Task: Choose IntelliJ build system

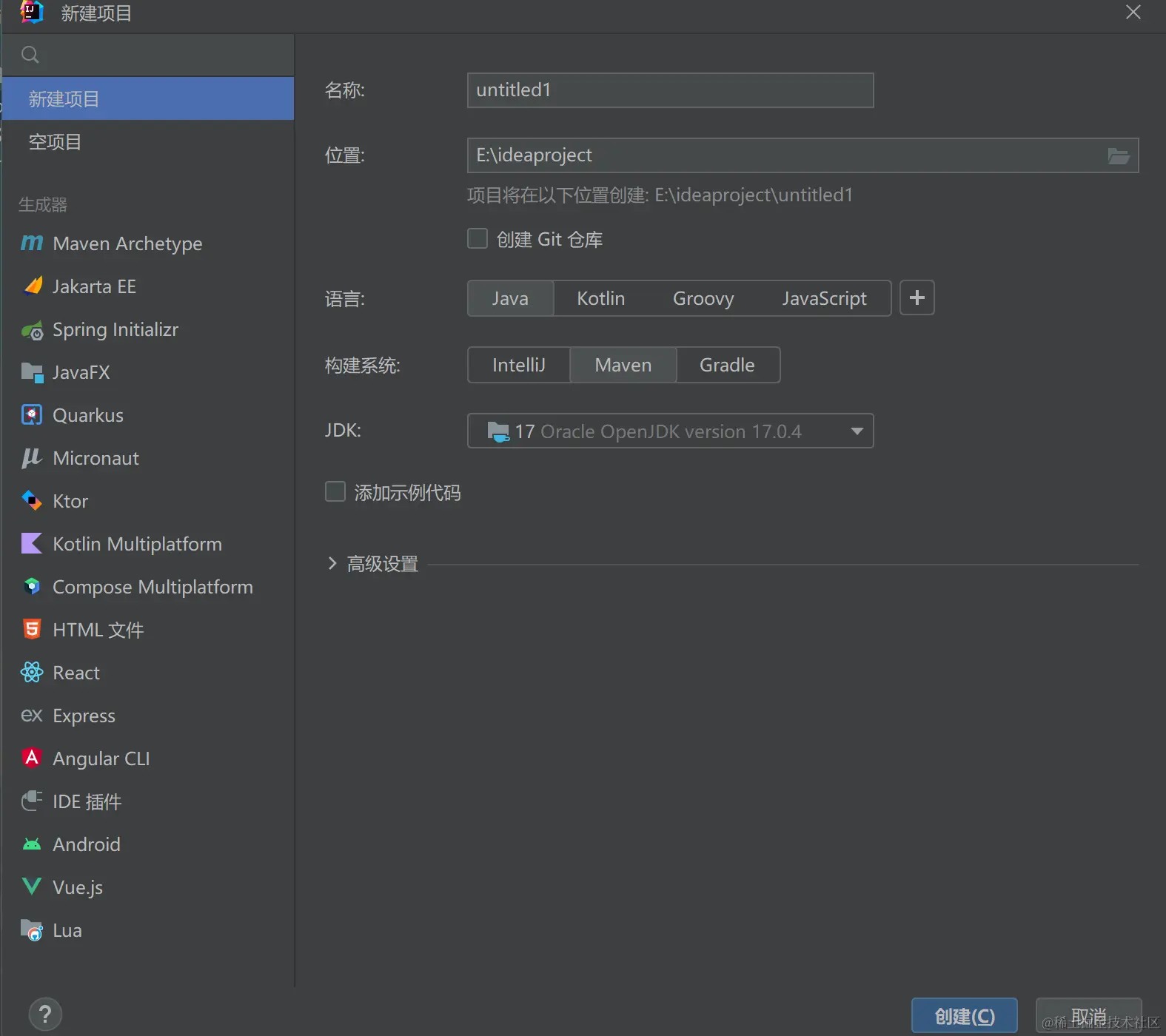Action: point(519,365)
